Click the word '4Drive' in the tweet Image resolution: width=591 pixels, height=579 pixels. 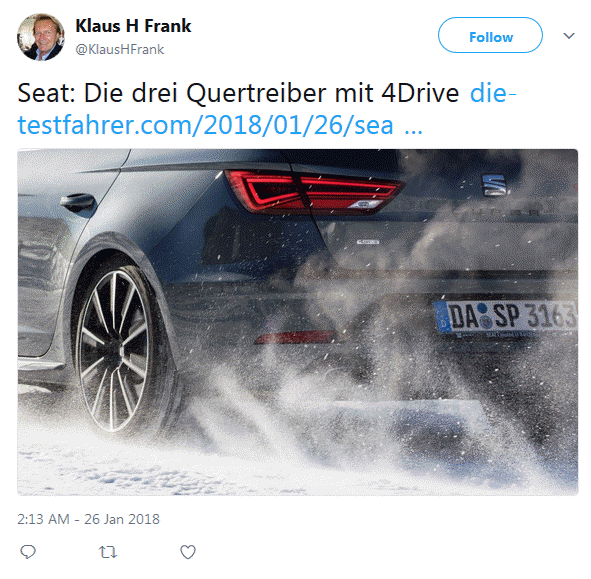420,93
